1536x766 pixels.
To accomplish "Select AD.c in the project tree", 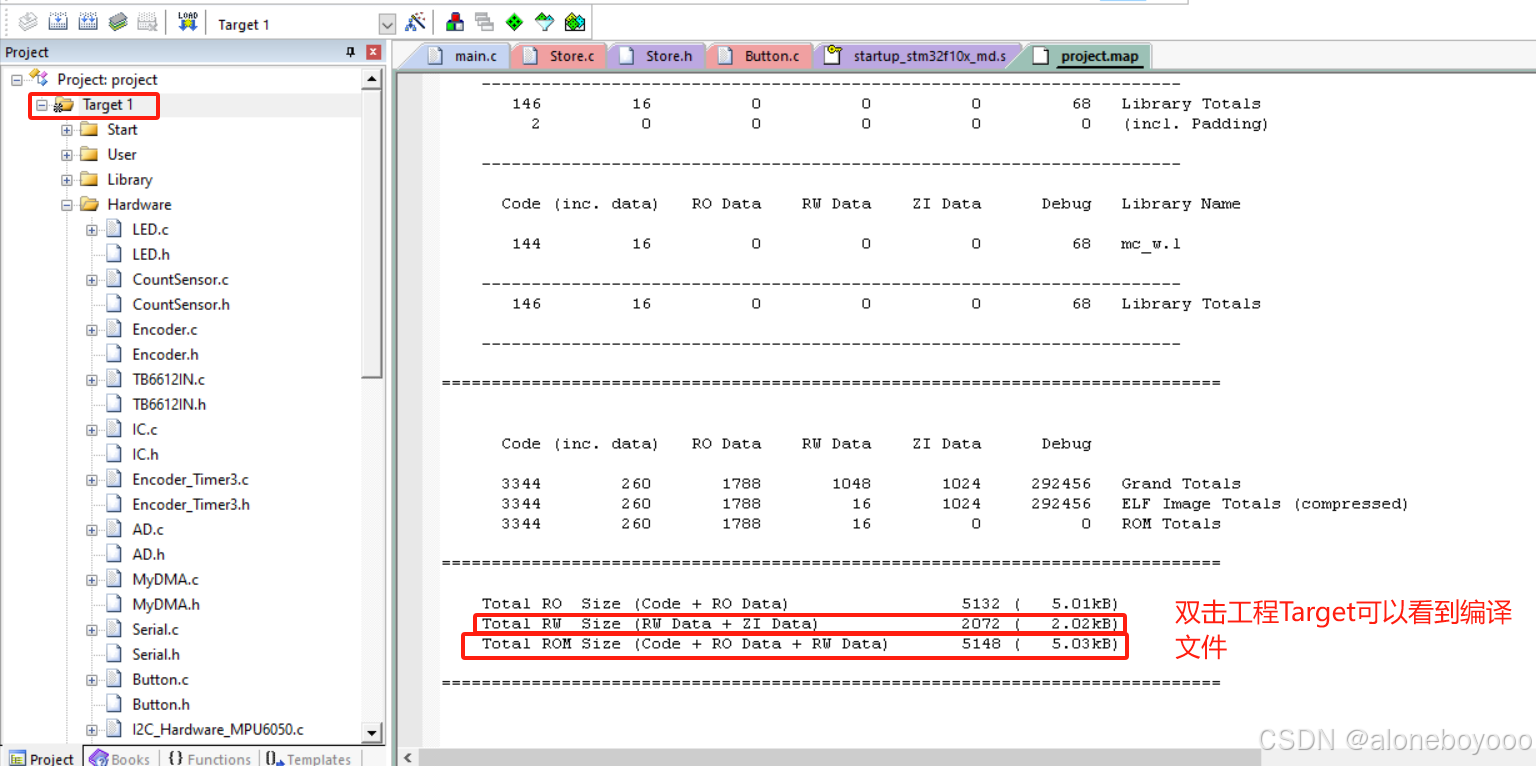I will [148, 529].
